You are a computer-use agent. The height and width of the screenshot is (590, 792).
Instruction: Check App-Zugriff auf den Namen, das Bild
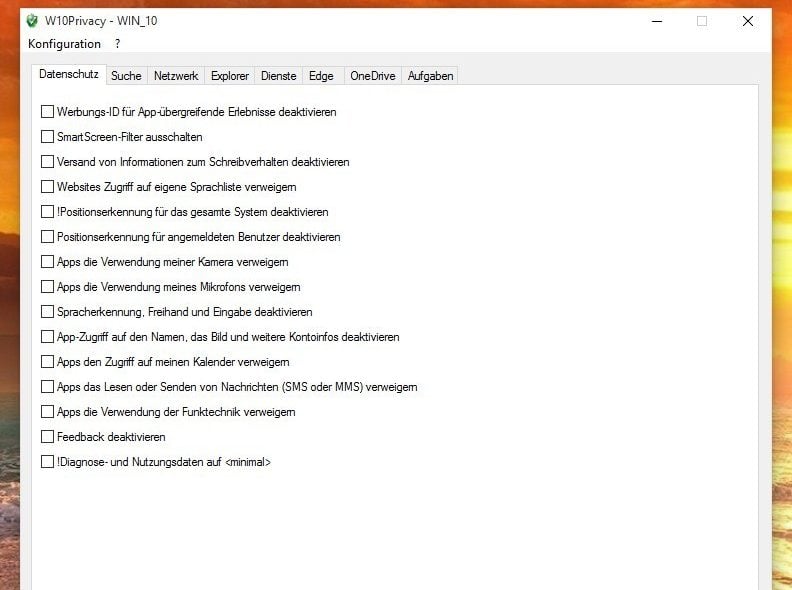coord(47,336)
